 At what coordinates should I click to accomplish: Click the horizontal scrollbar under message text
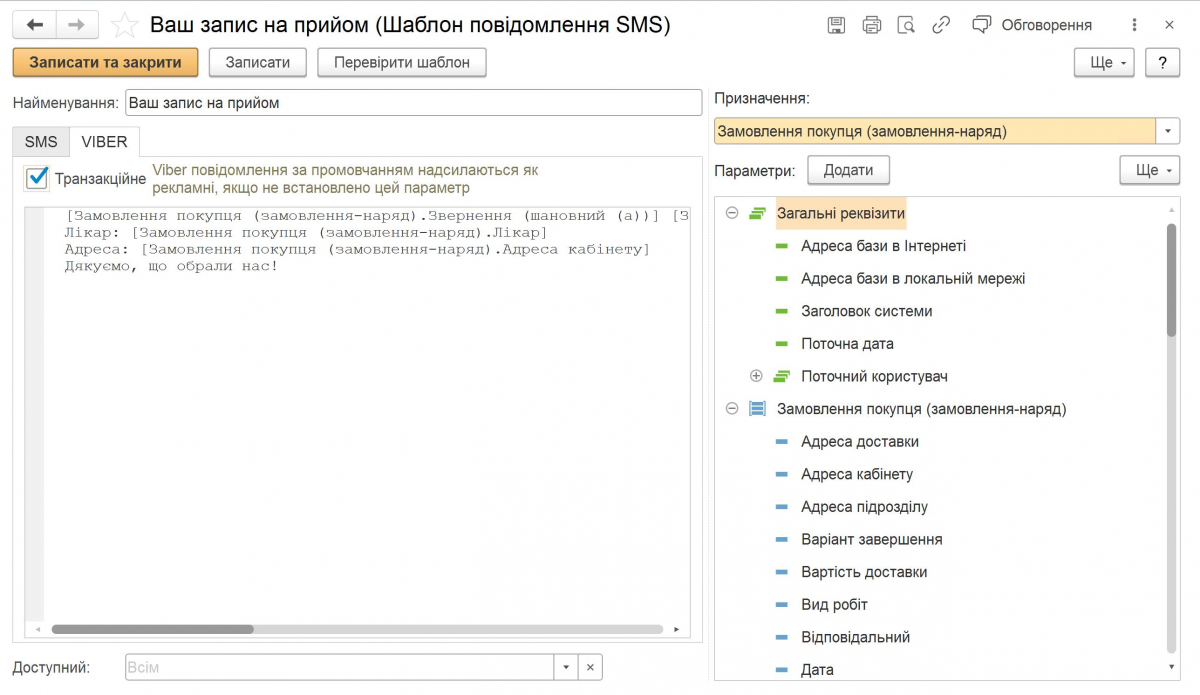(x=153, y=630)
